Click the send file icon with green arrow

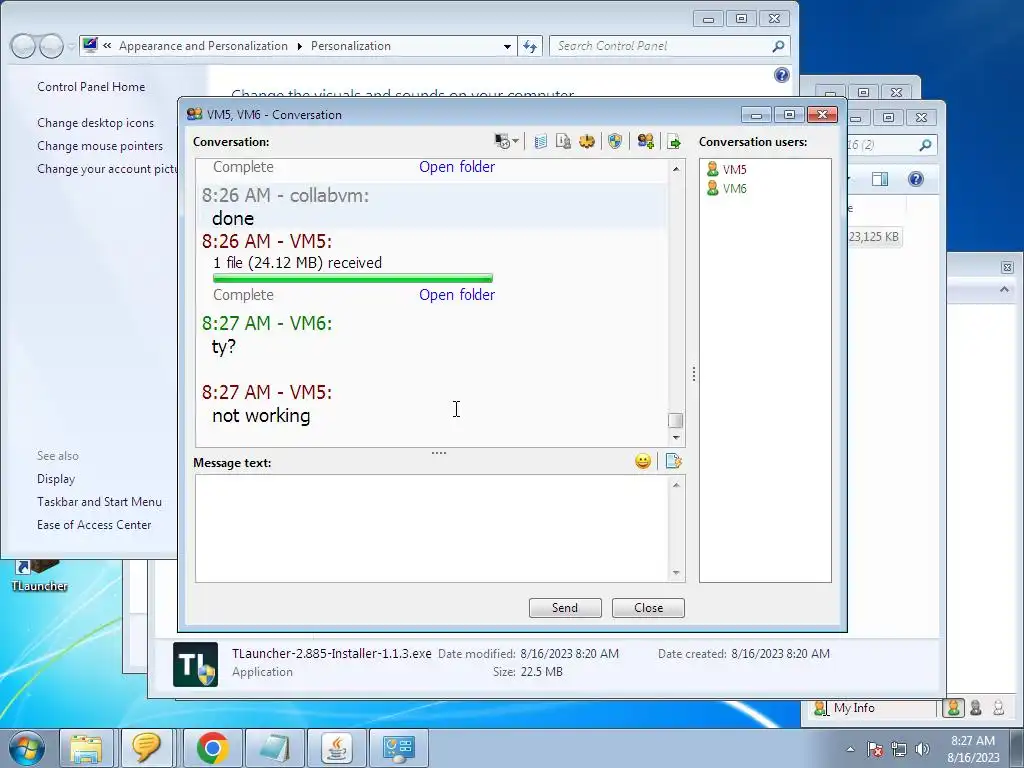tap(674, 142)
